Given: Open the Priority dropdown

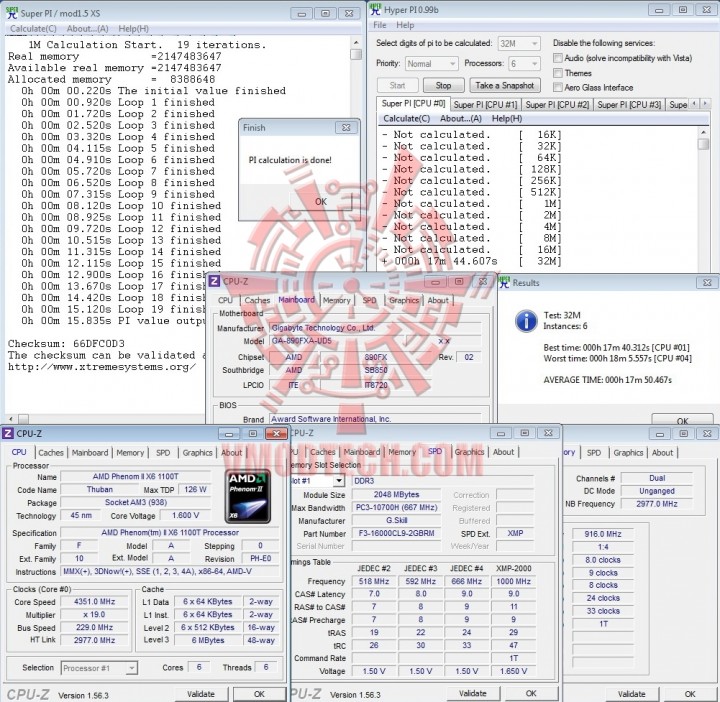Looking at the screenshot, I should (431, 64).
